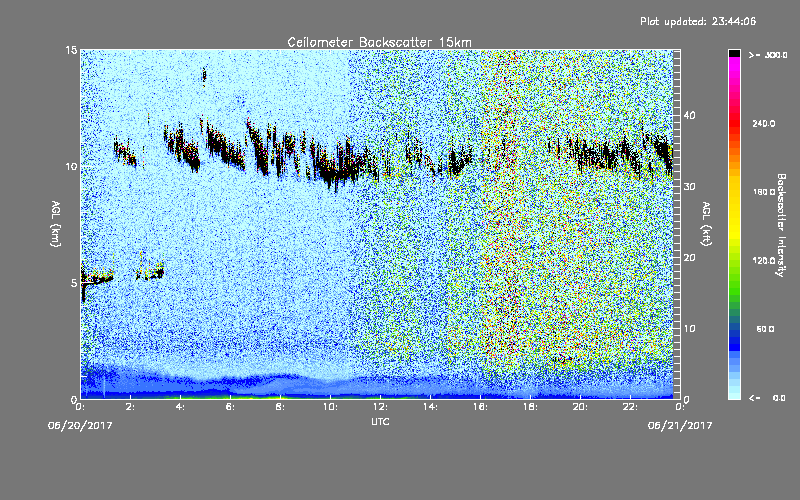This screenshot has width=800, height=500.
Task: Click the right-axis tick label 30
Action: [689, 186]
